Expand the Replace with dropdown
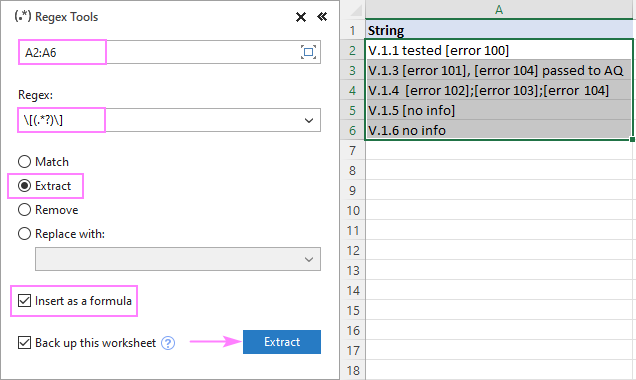This screenshot has height=380, width=636. click(309, 259)
